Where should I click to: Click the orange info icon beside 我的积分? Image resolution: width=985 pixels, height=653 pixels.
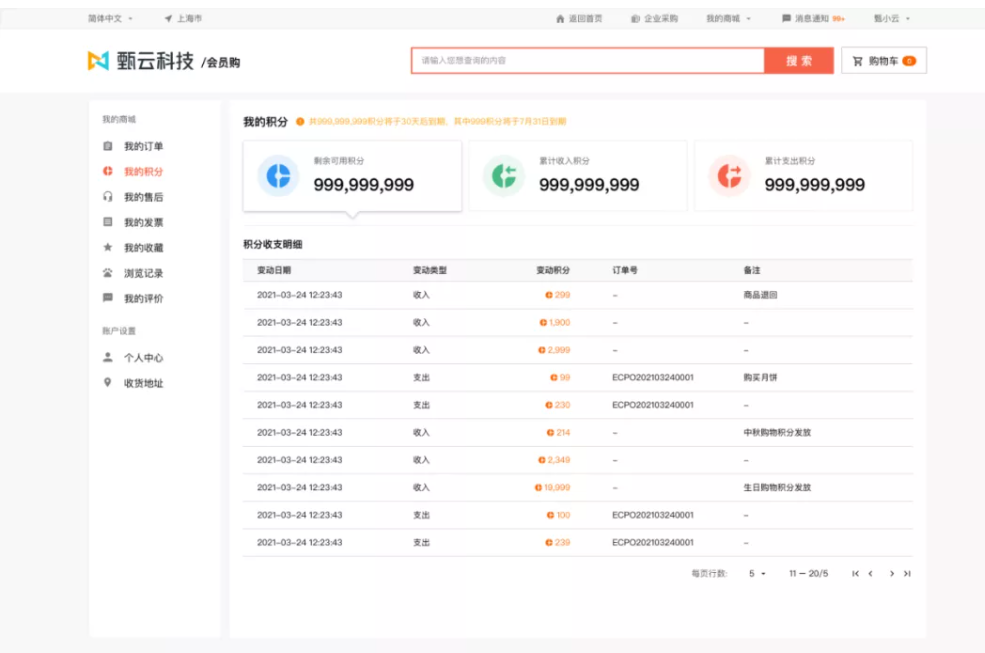click(300, 122)
